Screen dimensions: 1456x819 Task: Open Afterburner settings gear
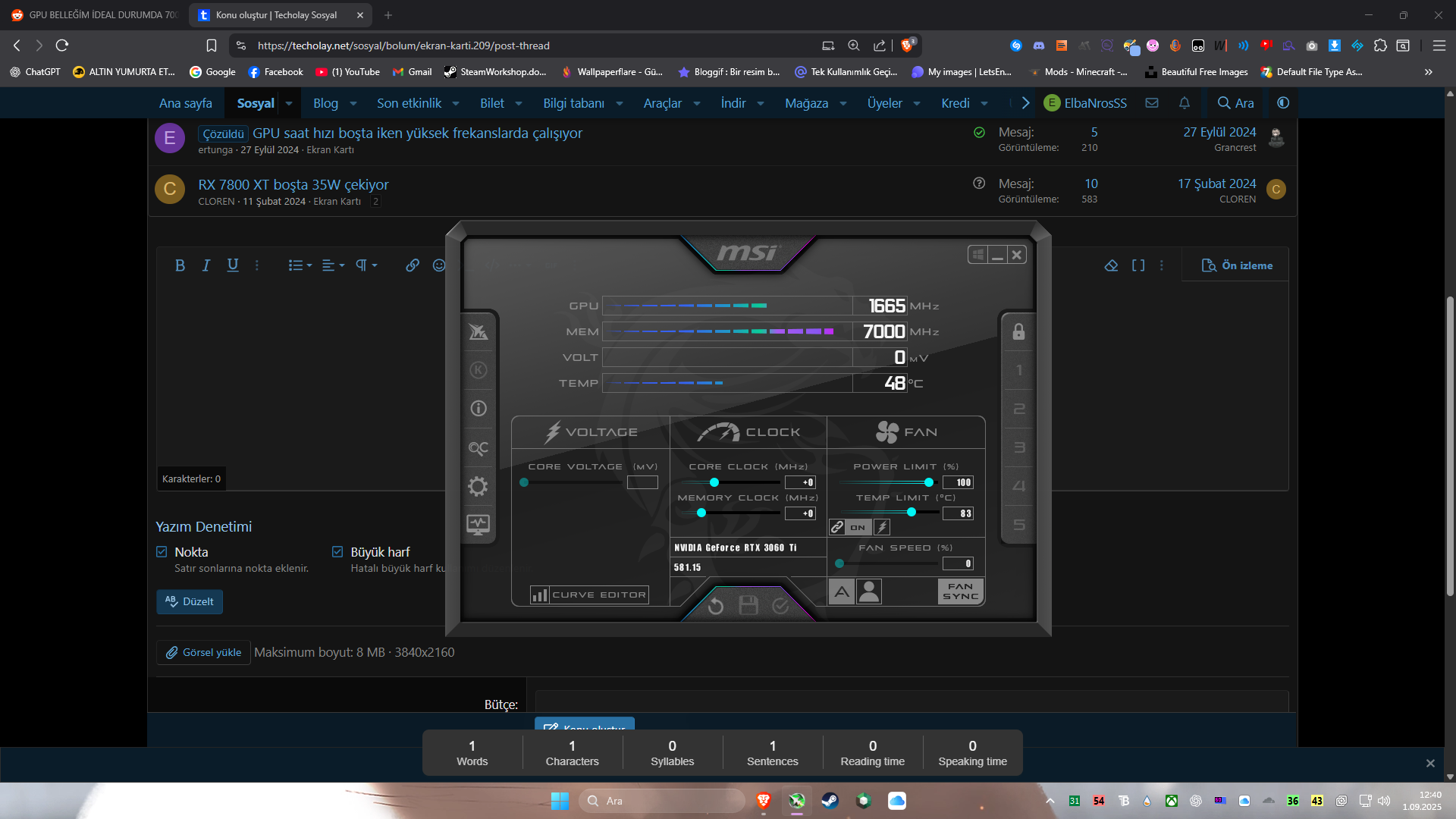[478, 486]
